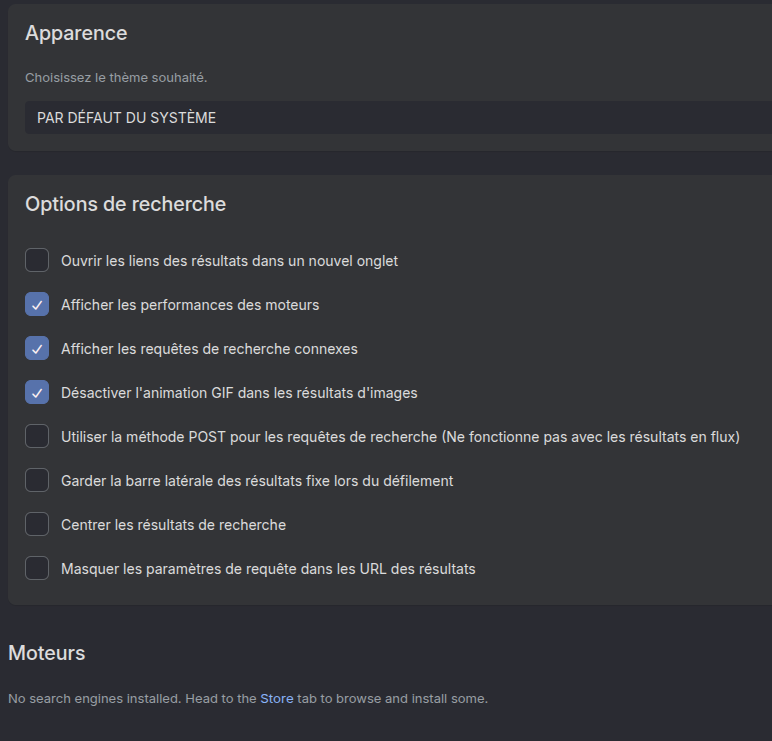The image size is (772, 741).
Task: Tick the Utiliser la méthode POST checkbox
Action: tap(37, 436)
